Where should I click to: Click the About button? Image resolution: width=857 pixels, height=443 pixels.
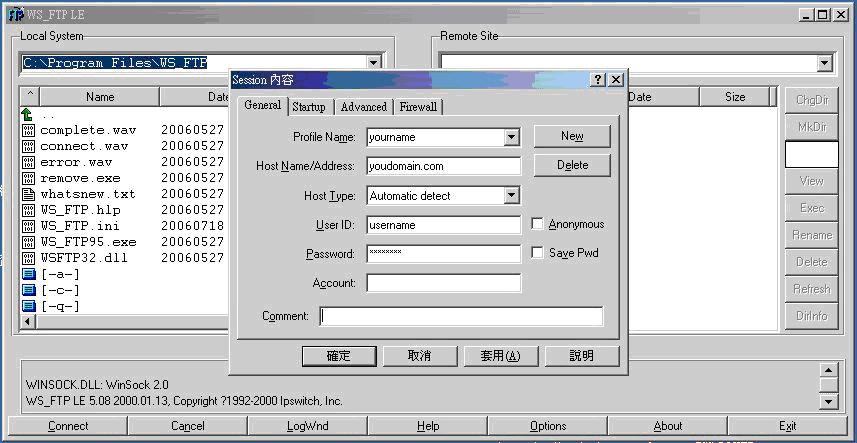tap(667, 426)
